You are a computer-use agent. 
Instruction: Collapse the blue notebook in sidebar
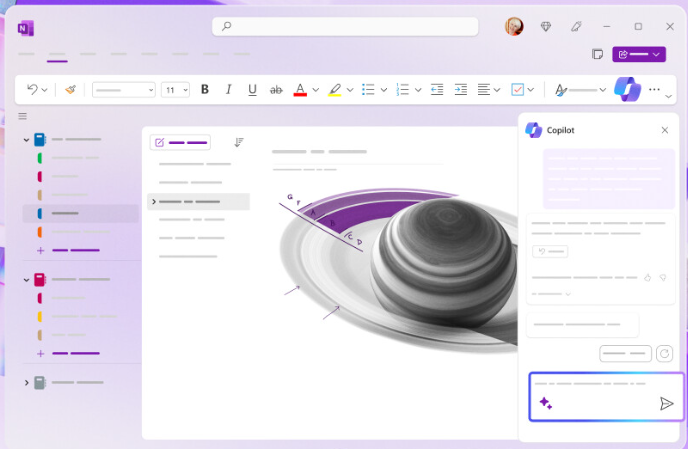27,140
